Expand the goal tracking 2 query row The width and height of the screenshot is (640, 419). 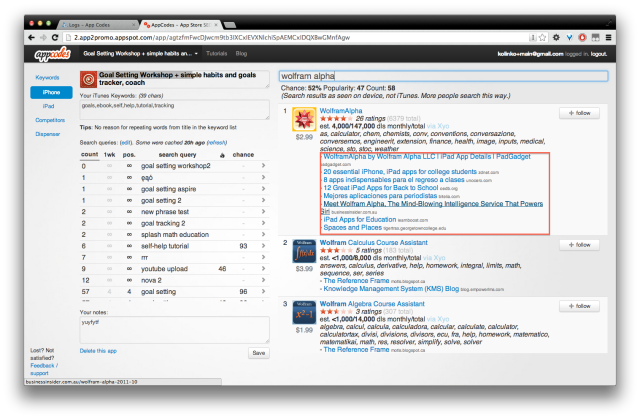263,223
